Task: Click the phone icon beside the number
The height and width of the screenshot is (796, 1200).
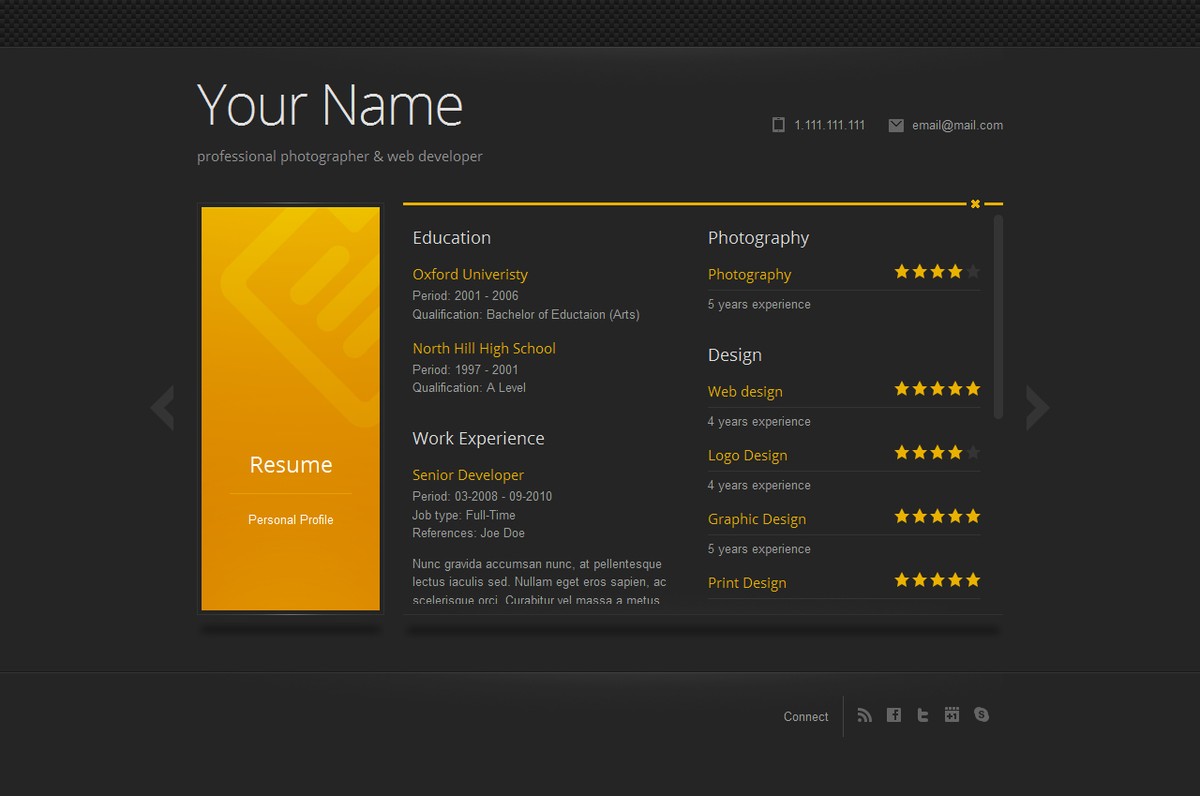Action: [x=778, y=125]
